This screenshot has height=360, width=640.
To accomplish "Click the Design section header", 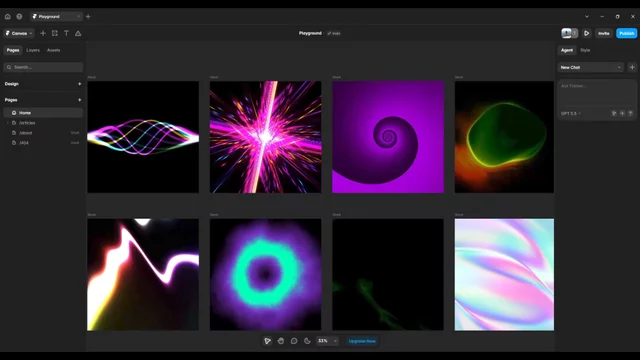I will (x=12, y=84).
